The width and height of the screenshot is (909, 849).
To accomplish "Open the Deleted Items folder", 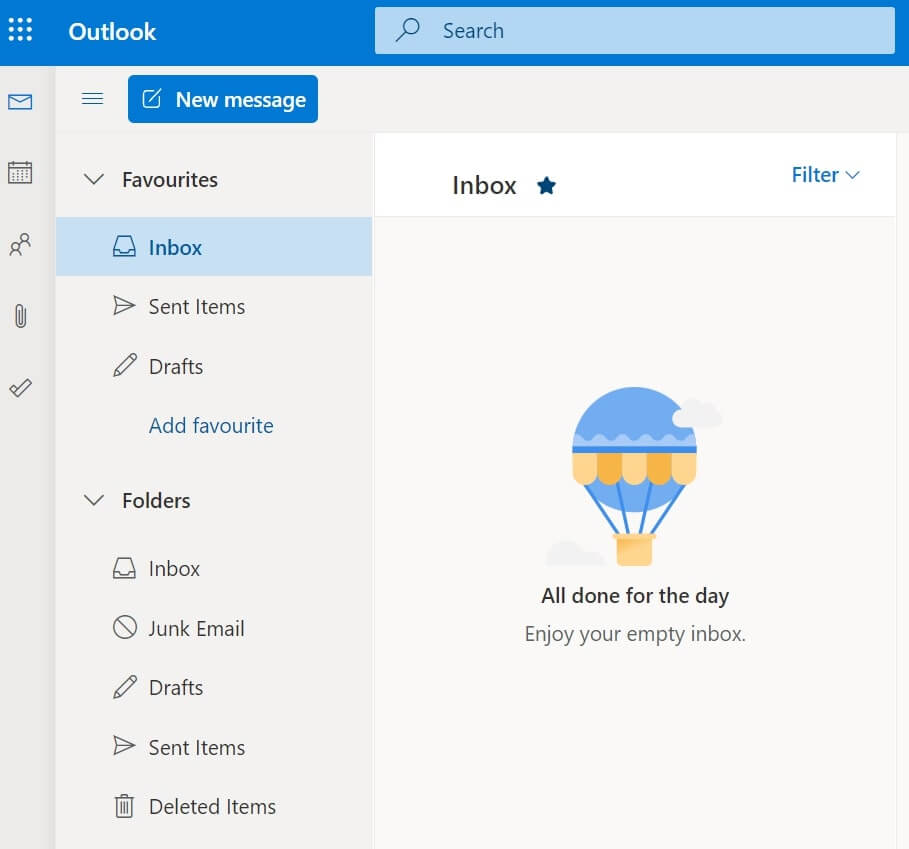I will (212, 807).
